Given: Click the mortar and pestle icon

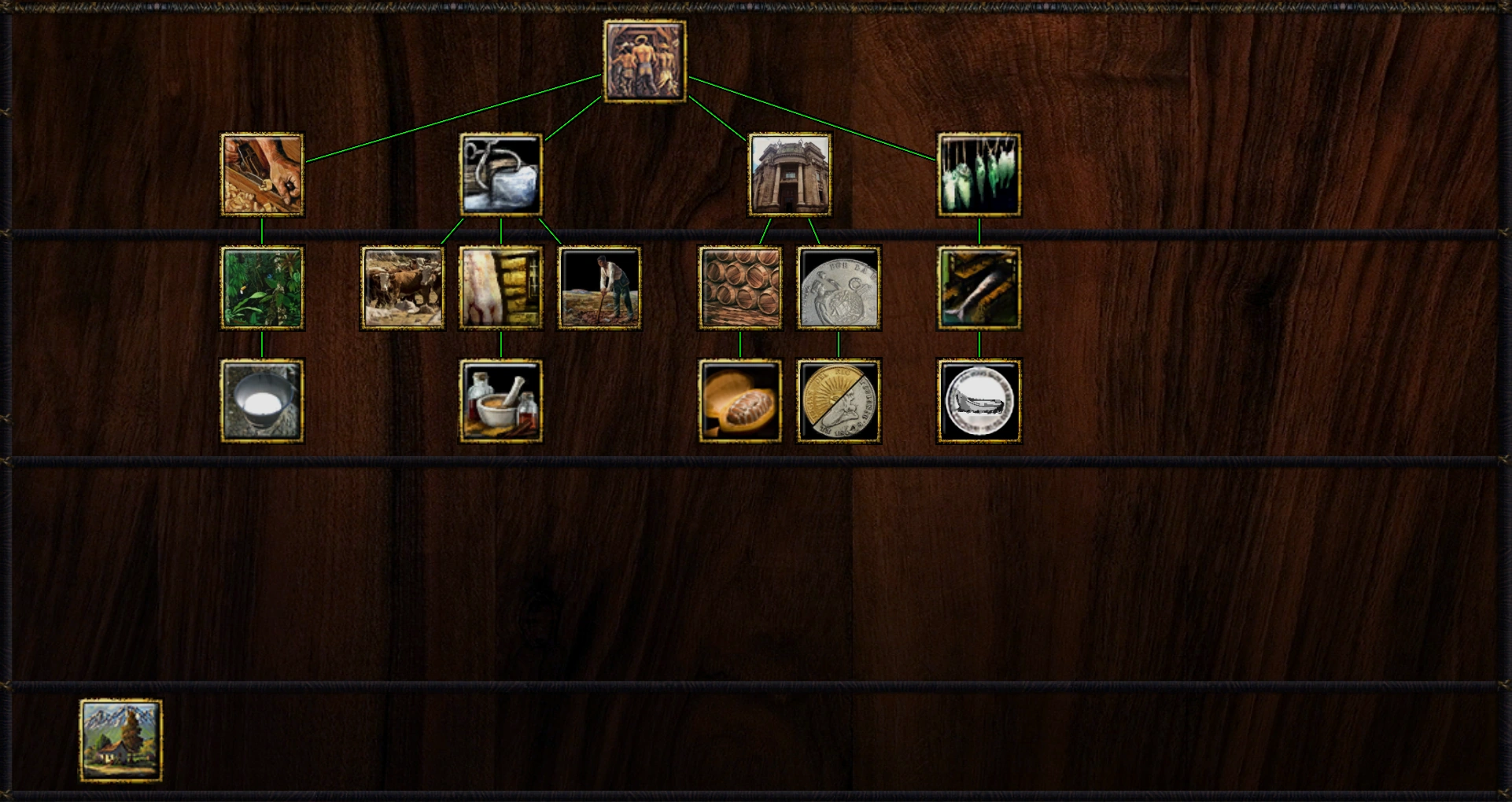Looking at the screenshot, I should coord(501,401).
